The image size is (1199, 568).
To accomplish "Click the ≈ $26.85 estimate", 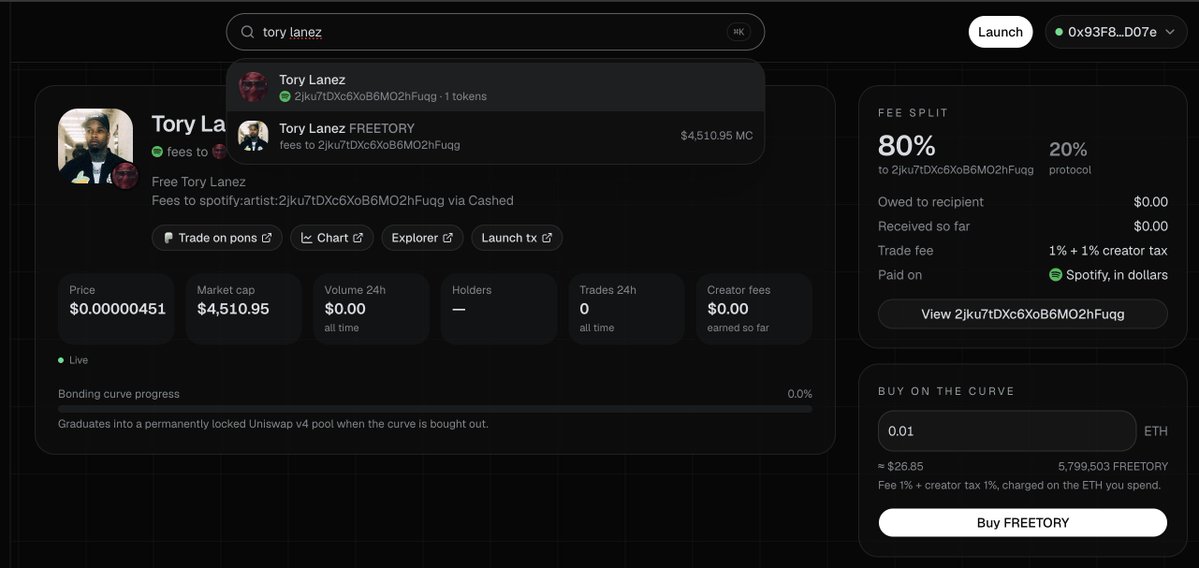I will tap(901, 466).
